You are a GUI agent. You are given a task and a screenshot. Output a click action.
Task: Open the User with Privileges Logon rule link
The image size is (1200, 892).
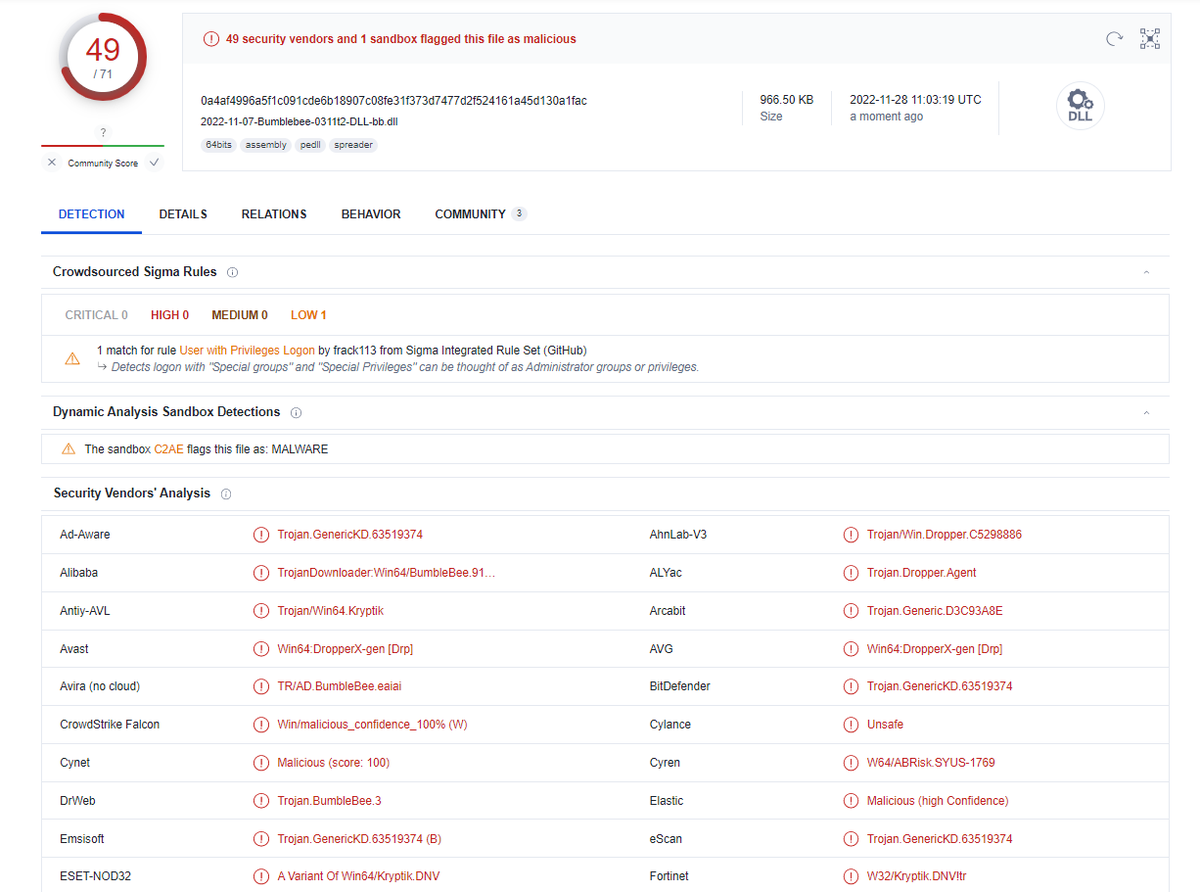point(247,351)
